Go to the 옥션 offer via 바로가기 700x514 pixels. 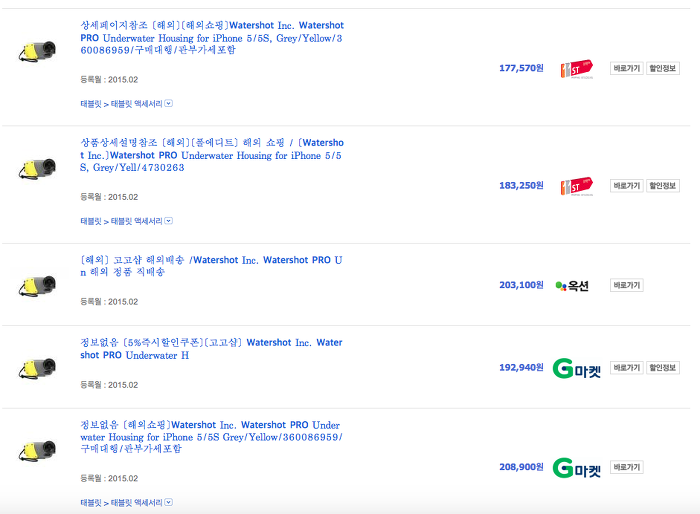pos(626,285)
